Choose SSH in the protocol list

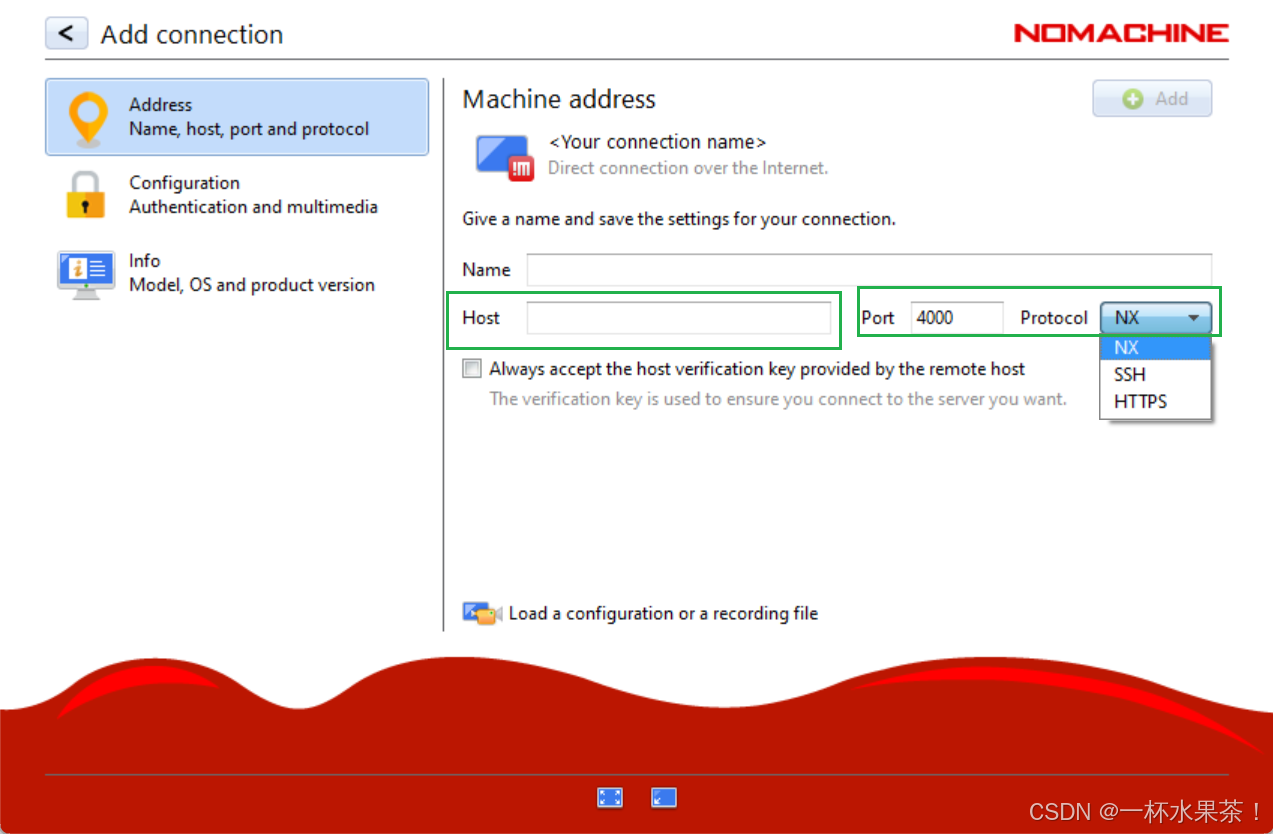coord(1155,375)
